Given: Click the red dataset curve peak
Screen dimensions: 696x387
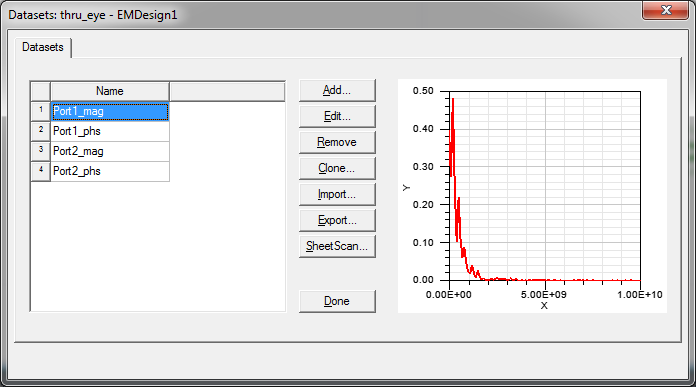Looking at the screenshot, I should pos(453,99).
